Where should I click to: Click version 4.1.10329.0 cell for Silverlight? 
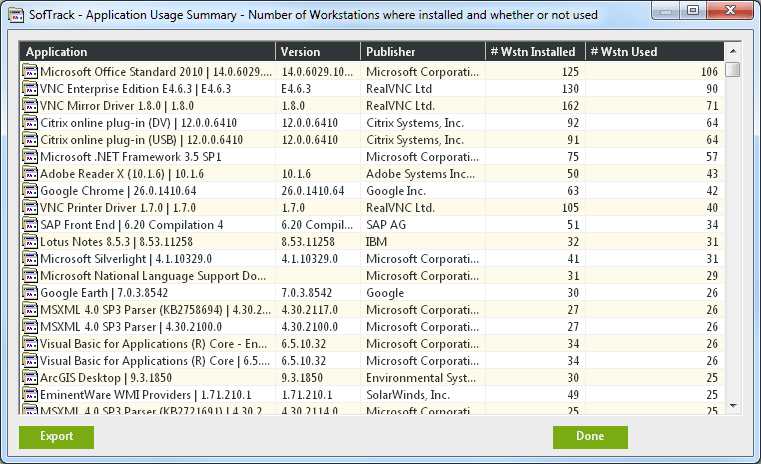tap(310, 259)
